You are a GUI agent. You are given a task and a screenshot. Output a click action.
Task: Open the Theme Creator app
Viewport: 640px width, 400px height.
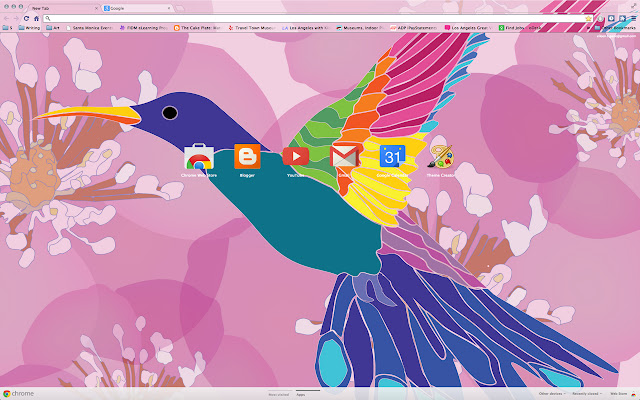(x=441, y=157)
